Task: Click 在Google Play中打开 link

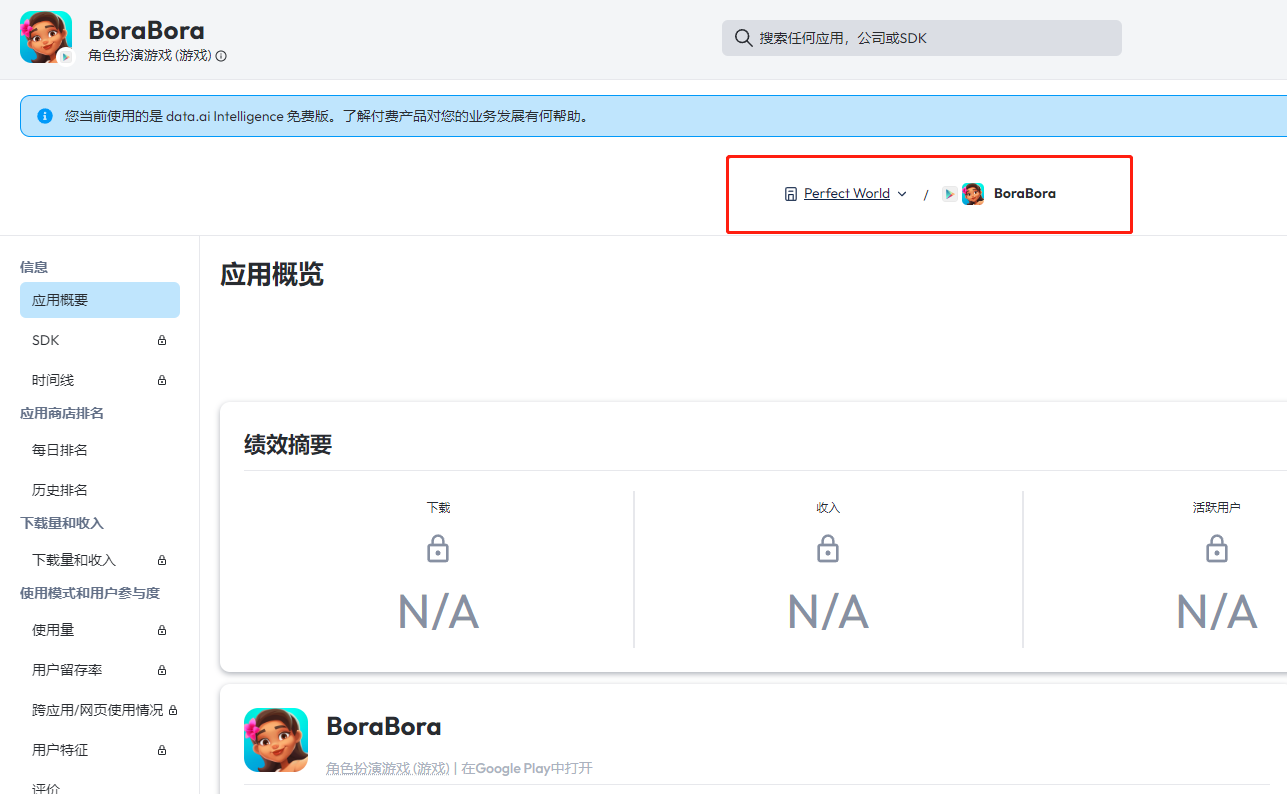Action: (x=527, y=768)
